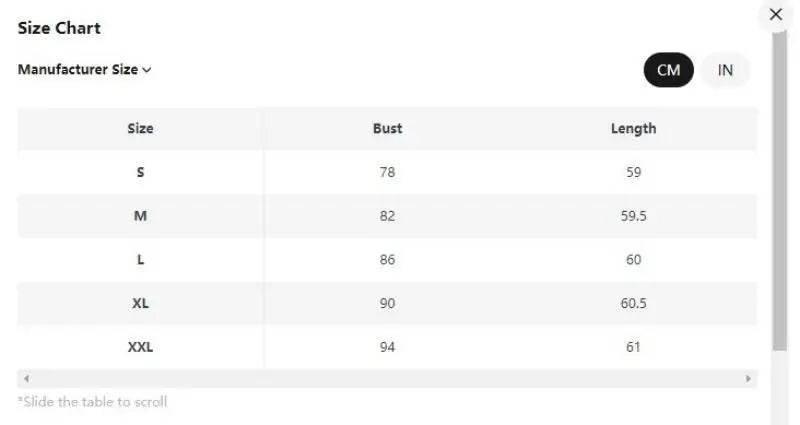800x425 pixels.
Task: Click the right scroll arrow under the table
Action: 748,379
